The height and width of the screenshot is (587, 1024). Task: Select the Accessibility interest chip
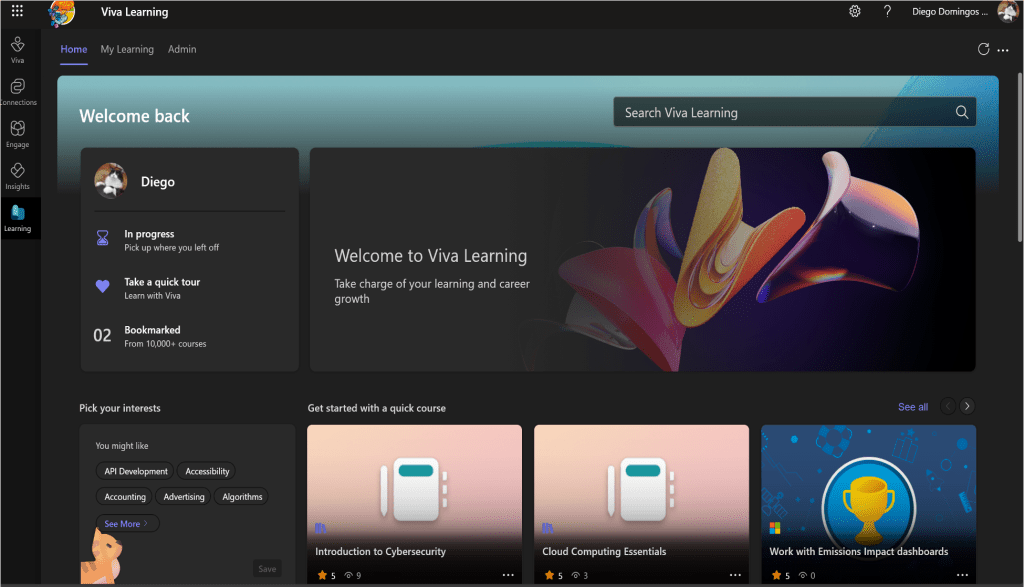(207, 471)
